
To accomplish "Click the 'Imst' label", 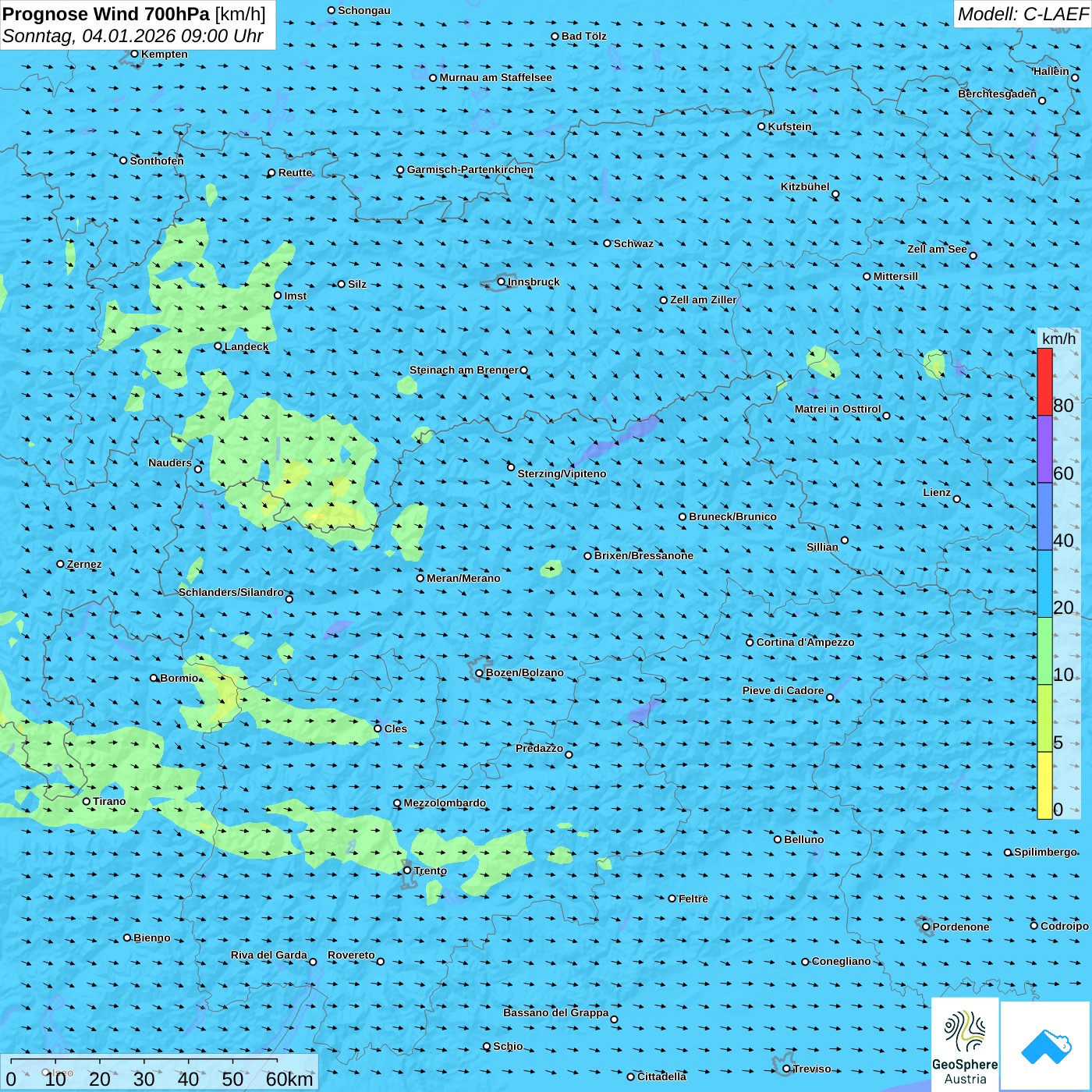I will pyautogui.click(x=296, y=296).
